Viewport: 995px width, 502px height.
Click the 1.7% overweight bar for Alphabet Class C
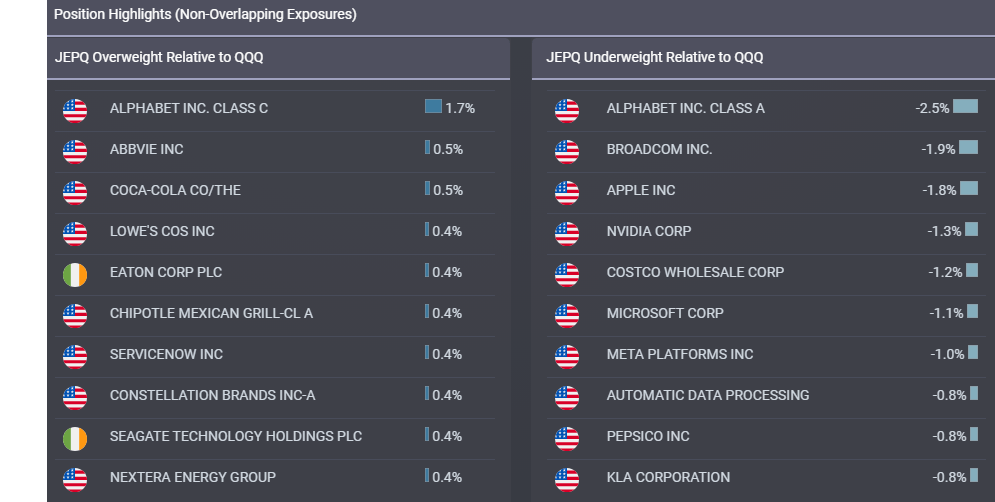(x=433, y=106)
